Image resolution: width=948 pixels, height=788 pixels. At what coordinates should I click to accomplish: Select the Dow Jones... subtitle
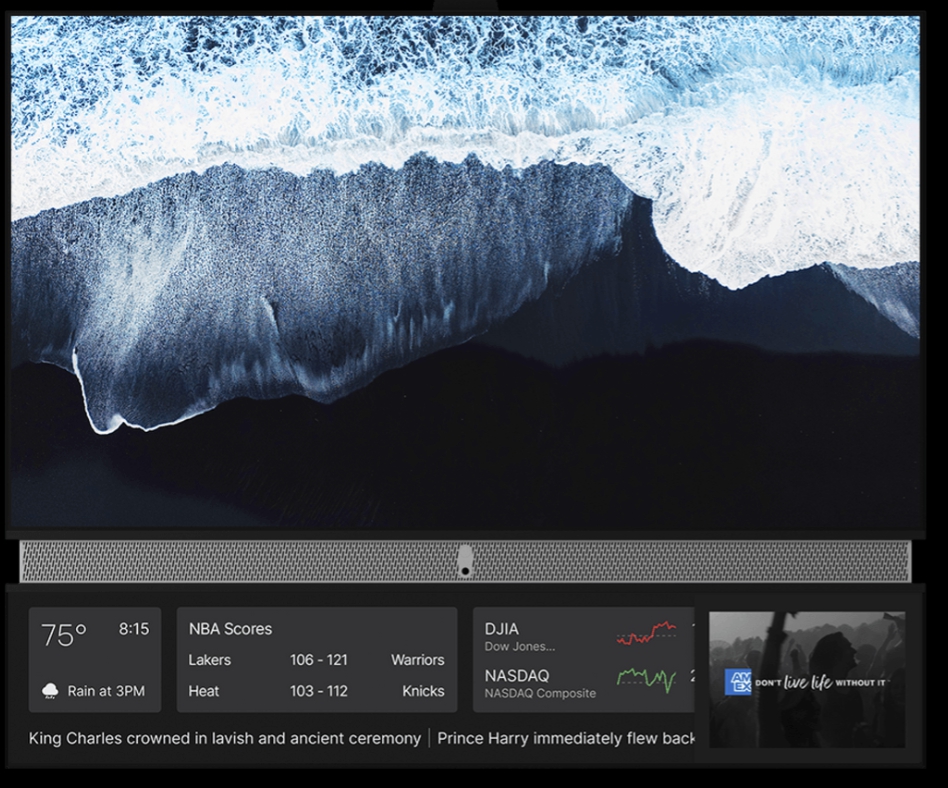pos(520,646)
